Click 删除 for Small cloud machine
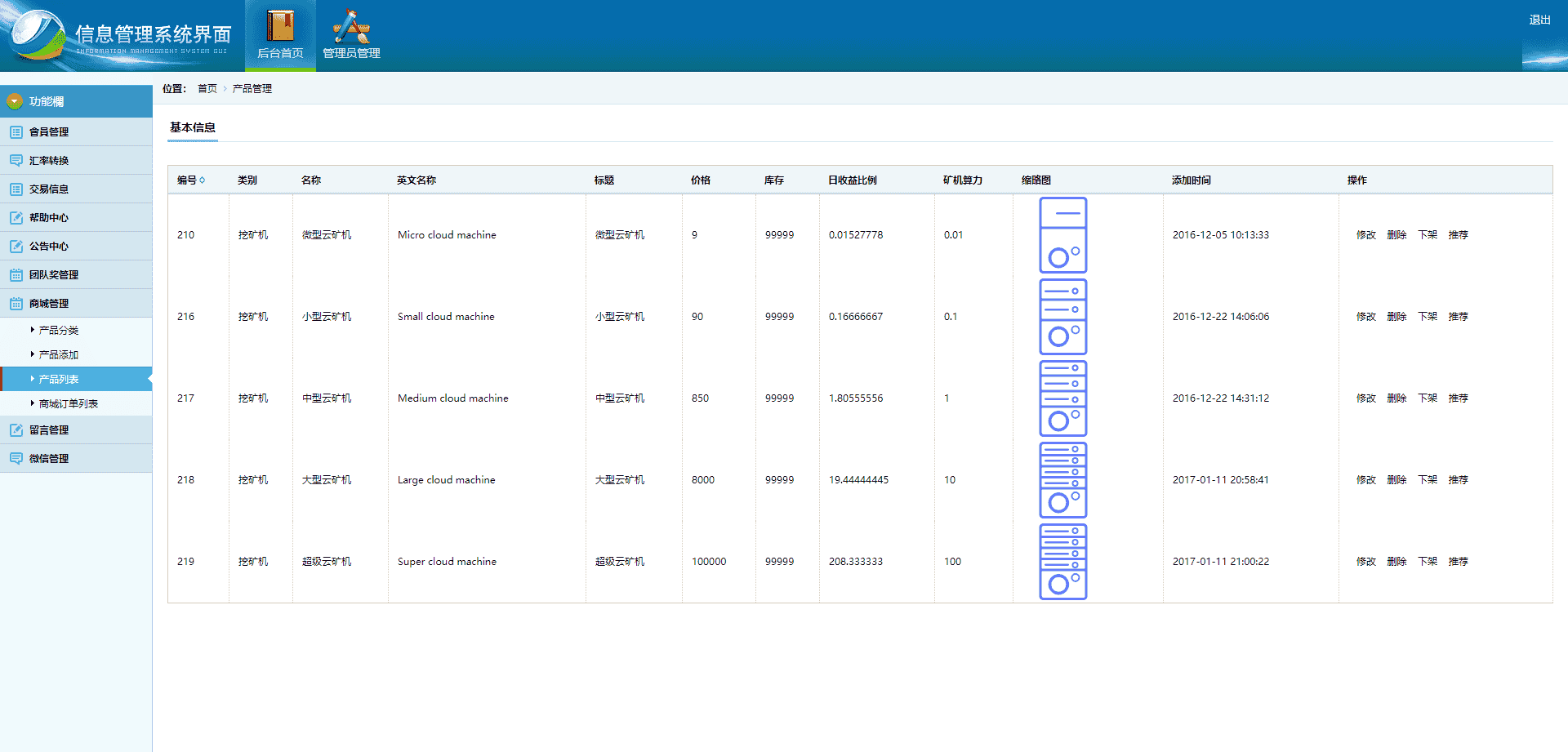The width and height of the screenshot is (1568, 752). click(x=1396, y=317)
